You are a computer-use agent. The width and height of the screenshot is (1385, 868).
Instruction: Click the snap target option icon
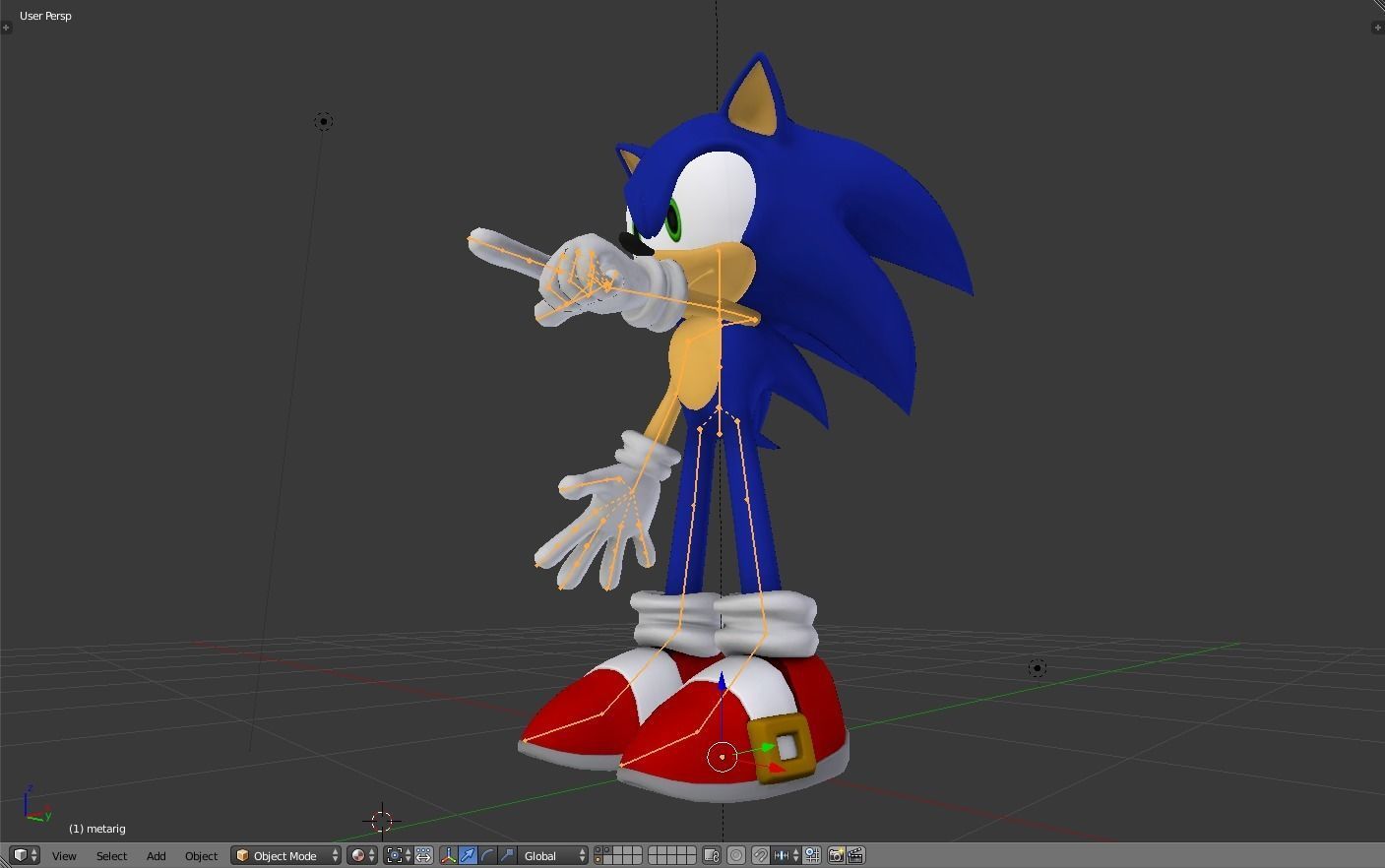812,855
